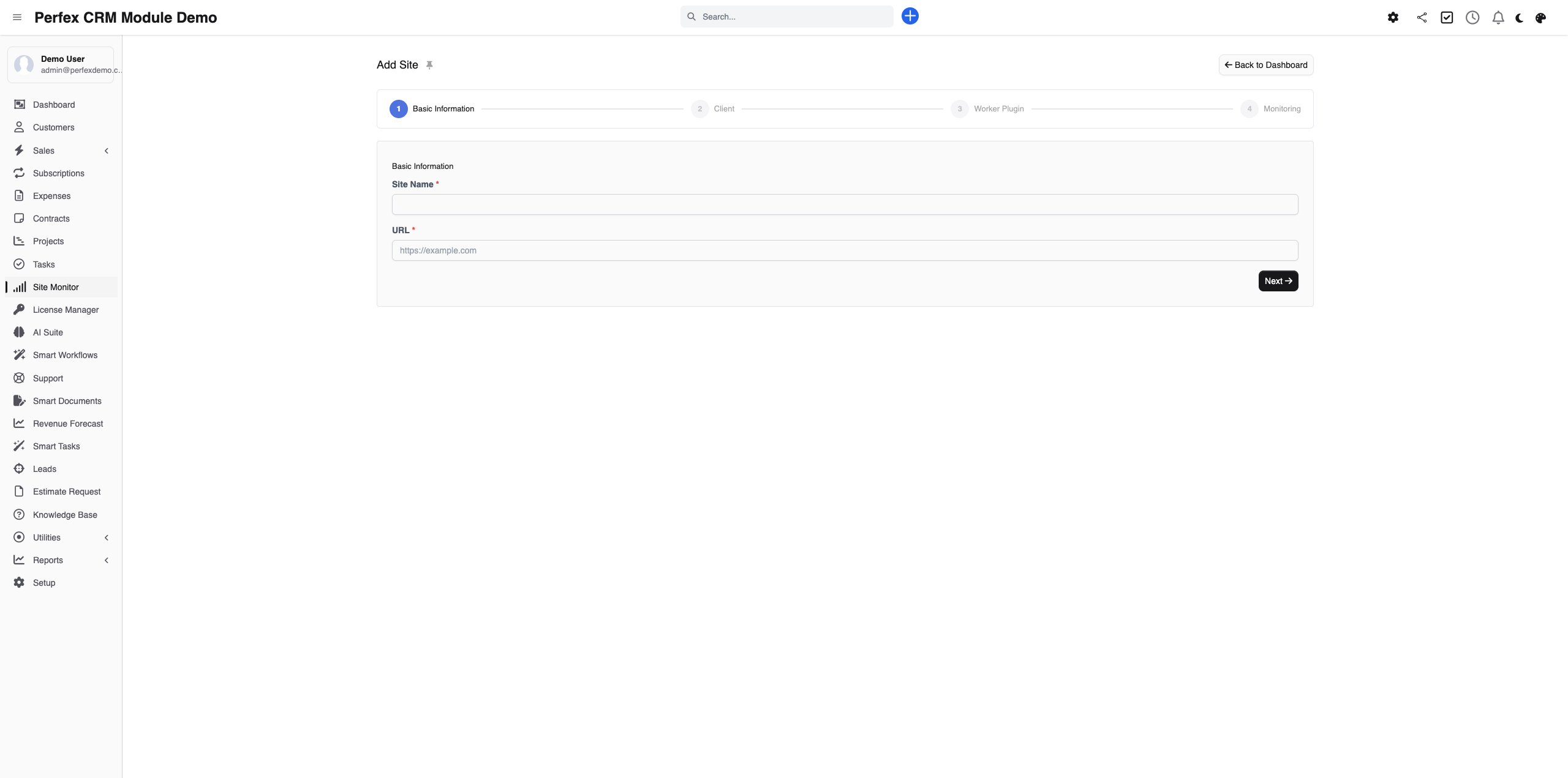Image resolution: width=1568 pixels, height=778 pixels.
Task: Toggle dark mode moon icon
Action: pos(1520,18)
